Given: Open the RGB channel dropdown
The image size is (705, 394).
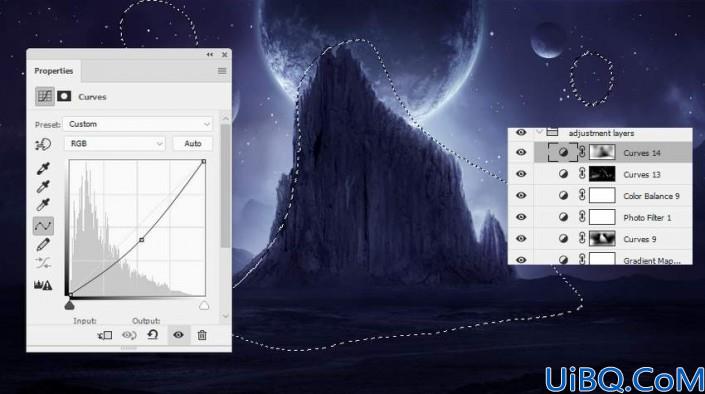Looking at the screenshot, I should pyautogui.click(x=115, y=143).
